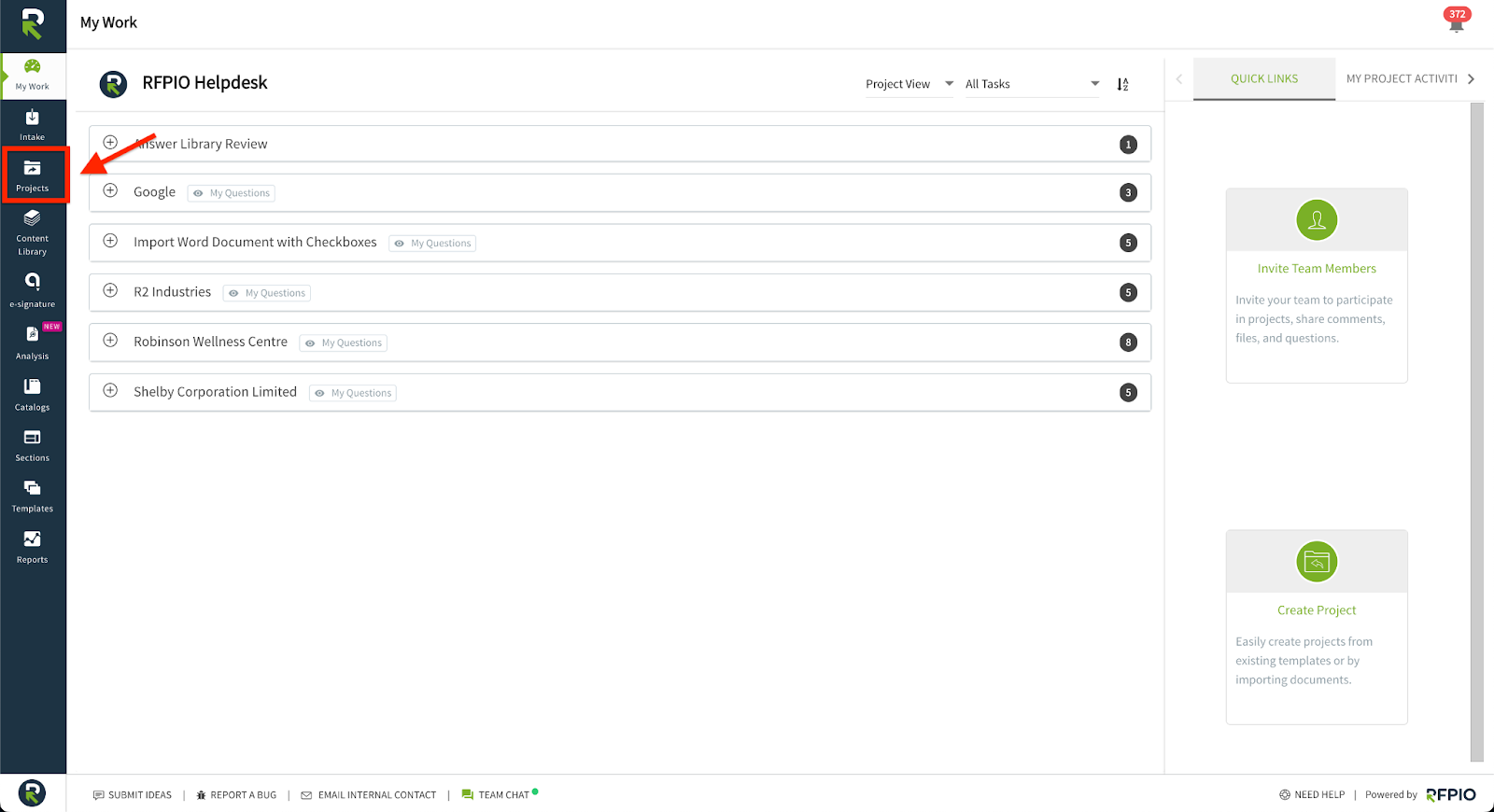The height and width of the screenshot is (812, 1494).
Task: Open Sections in the sidebar
Action: click(x=32, y=445)
